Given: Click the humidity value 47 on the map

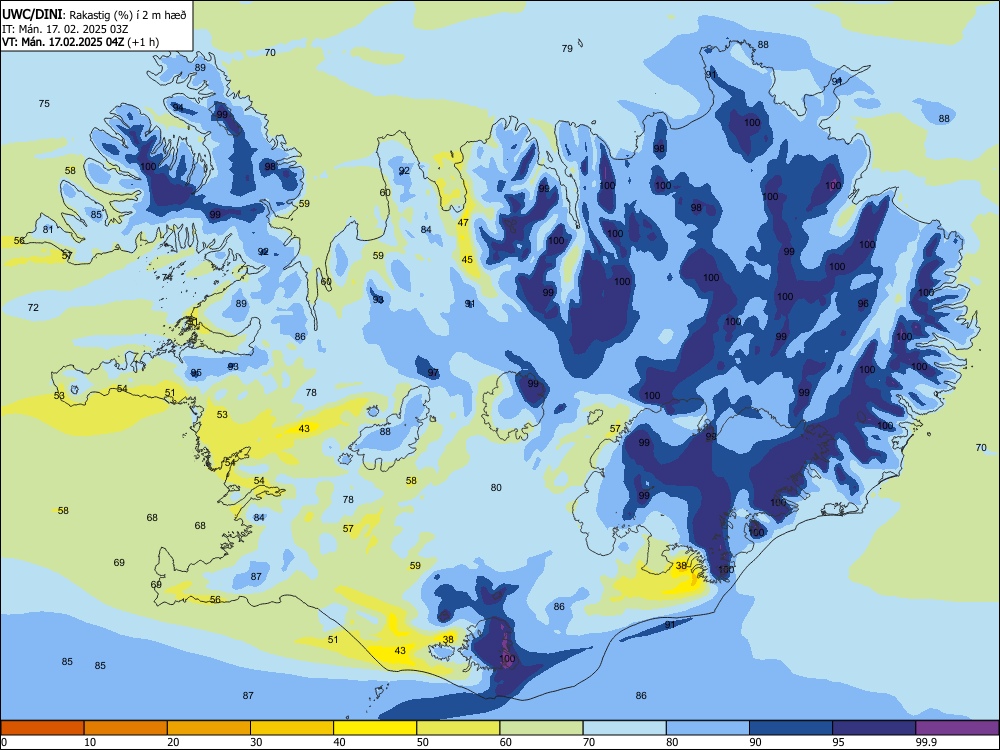Looking at the screenshot, I should click(x=463, y=223).
